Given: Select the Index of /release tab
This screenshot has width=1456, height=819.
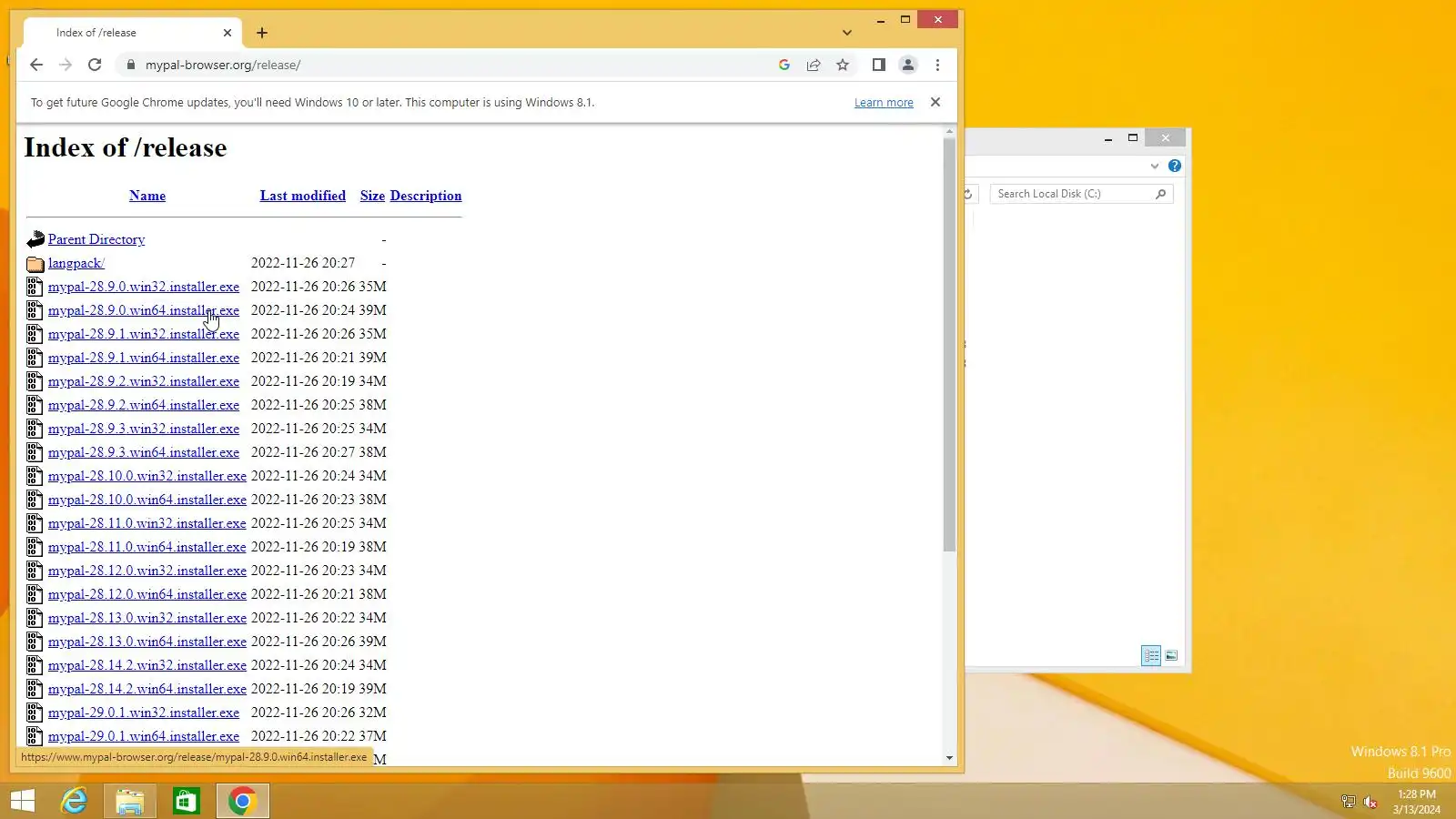Looking at the screenshot, I should tap(132, 33).
